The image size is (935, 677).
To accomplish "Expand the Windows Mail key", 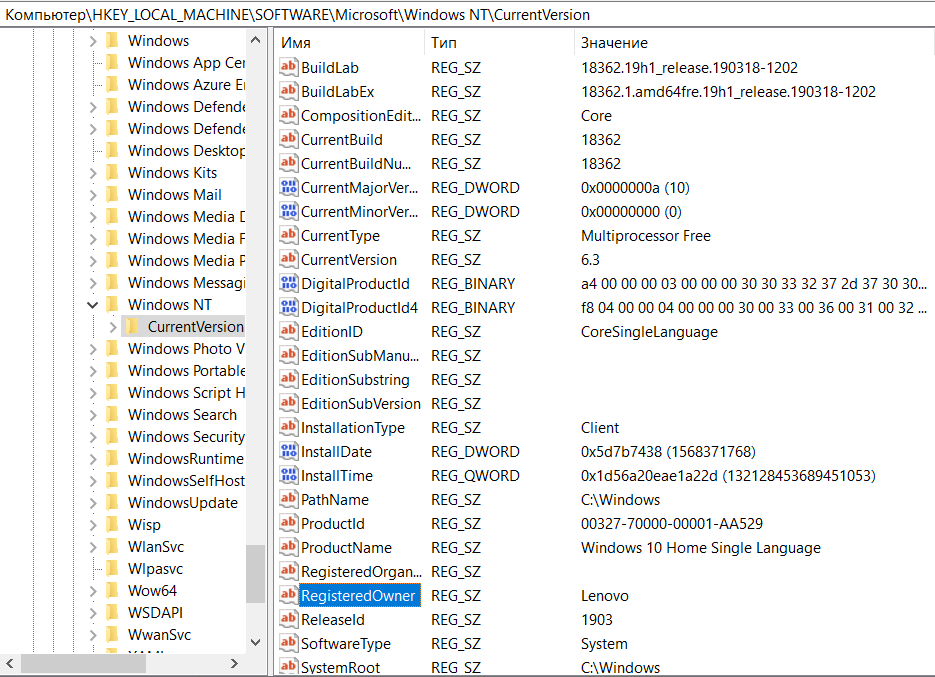I will 92,195.
